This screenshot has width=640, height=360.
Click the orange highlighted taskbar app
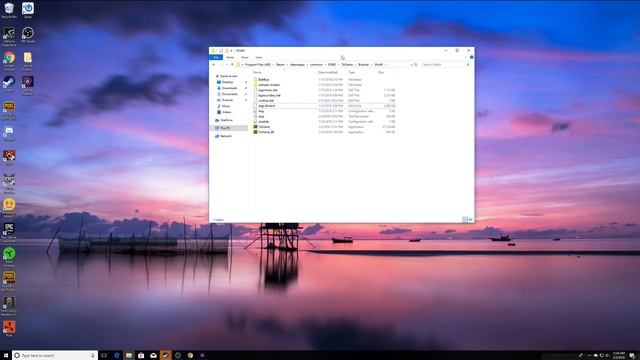(165, 356)
